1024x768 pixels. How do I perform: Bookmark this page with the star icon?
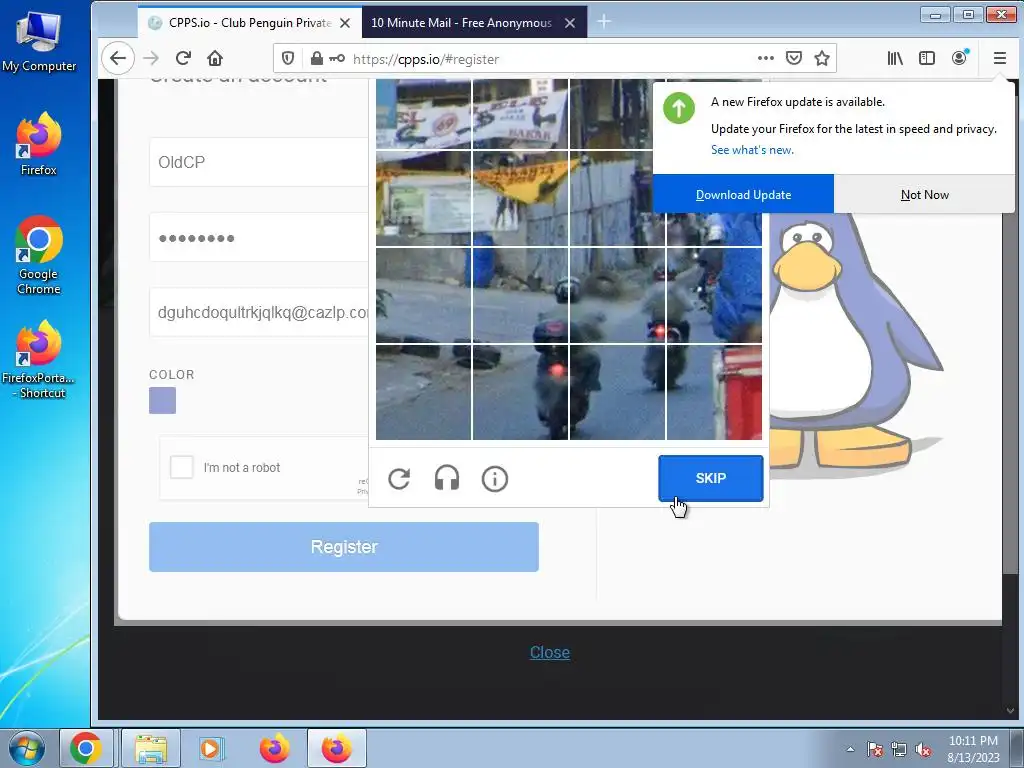click(x=822, y=58)
